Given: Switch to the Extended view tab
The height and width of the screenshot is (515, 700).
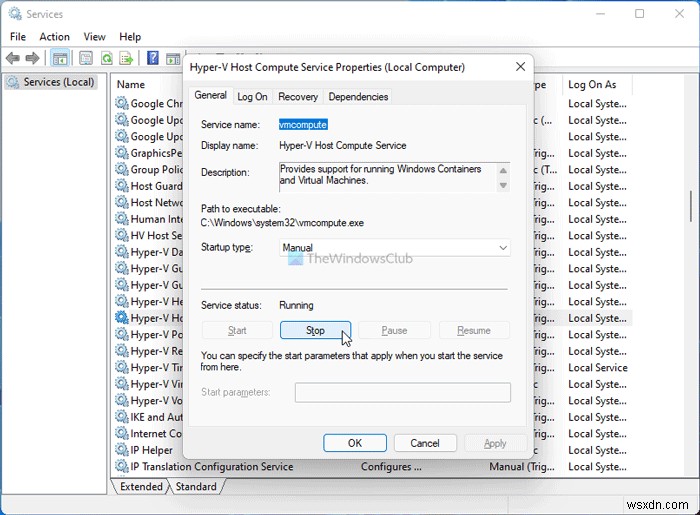Looking at the screenshot, I should click(141, 486).
